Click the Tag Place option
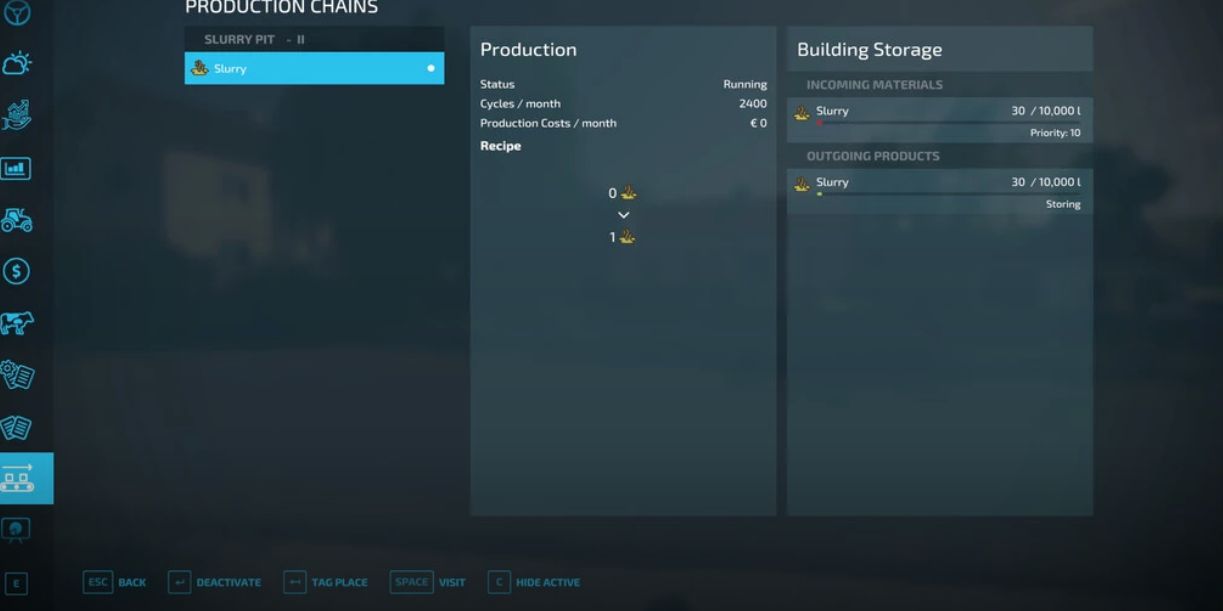 click(326, 582)
